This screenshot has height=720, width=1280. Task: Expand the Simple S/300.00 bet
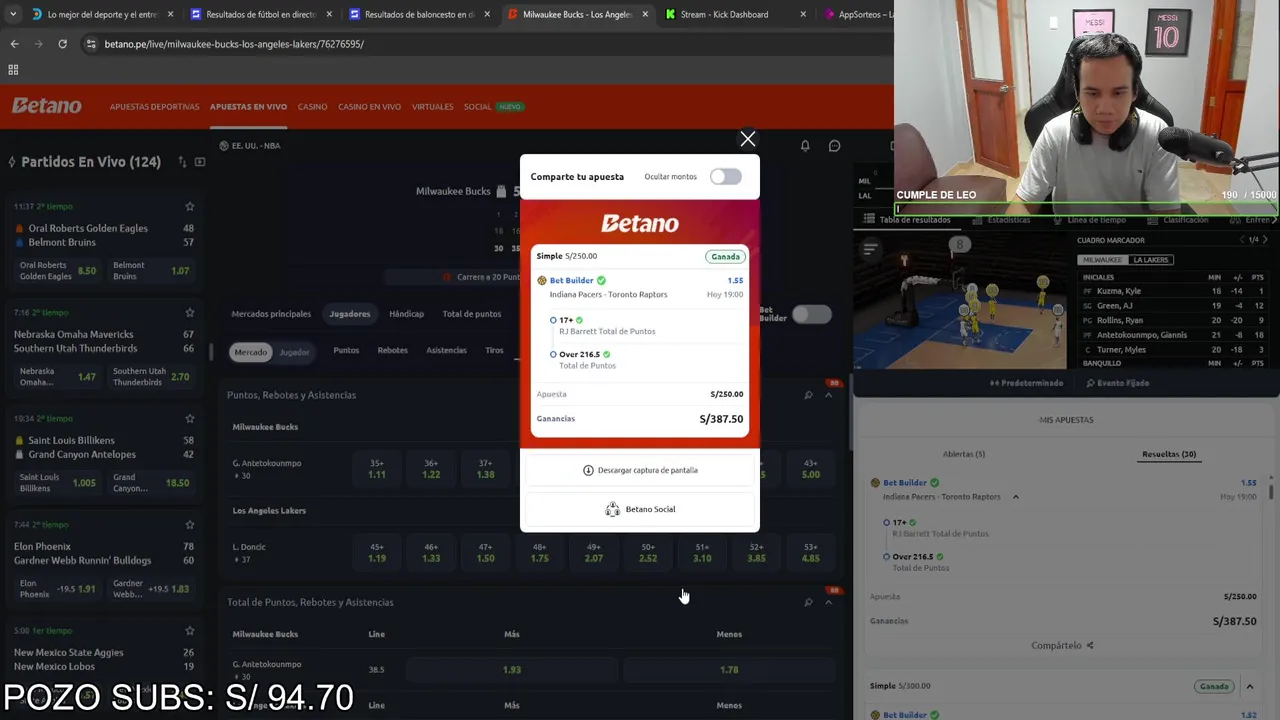click(1249, 687)
